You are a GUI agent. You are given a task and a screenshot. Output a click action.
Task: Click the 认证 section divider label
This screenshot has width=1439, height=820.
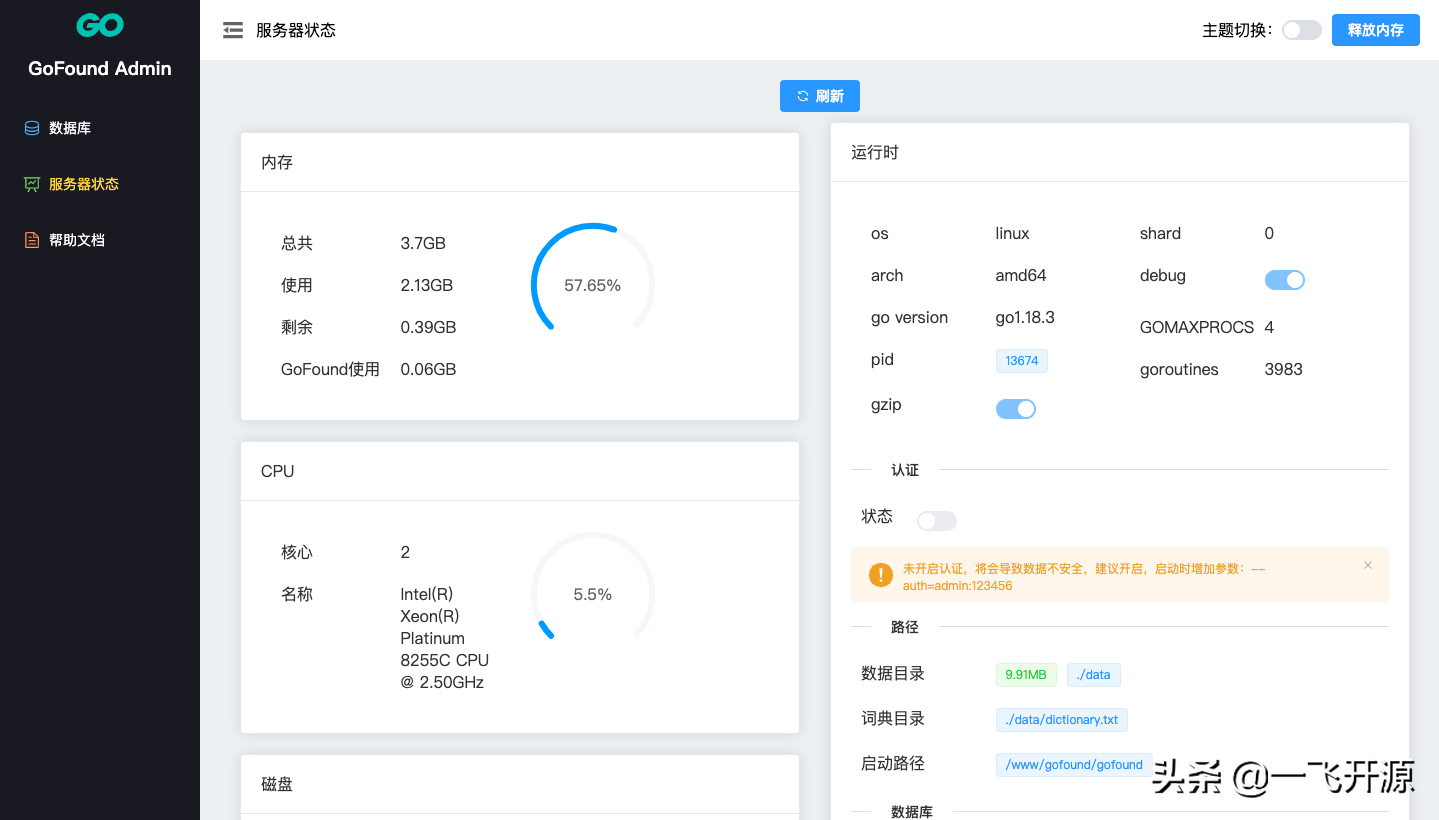pos(905,470)
